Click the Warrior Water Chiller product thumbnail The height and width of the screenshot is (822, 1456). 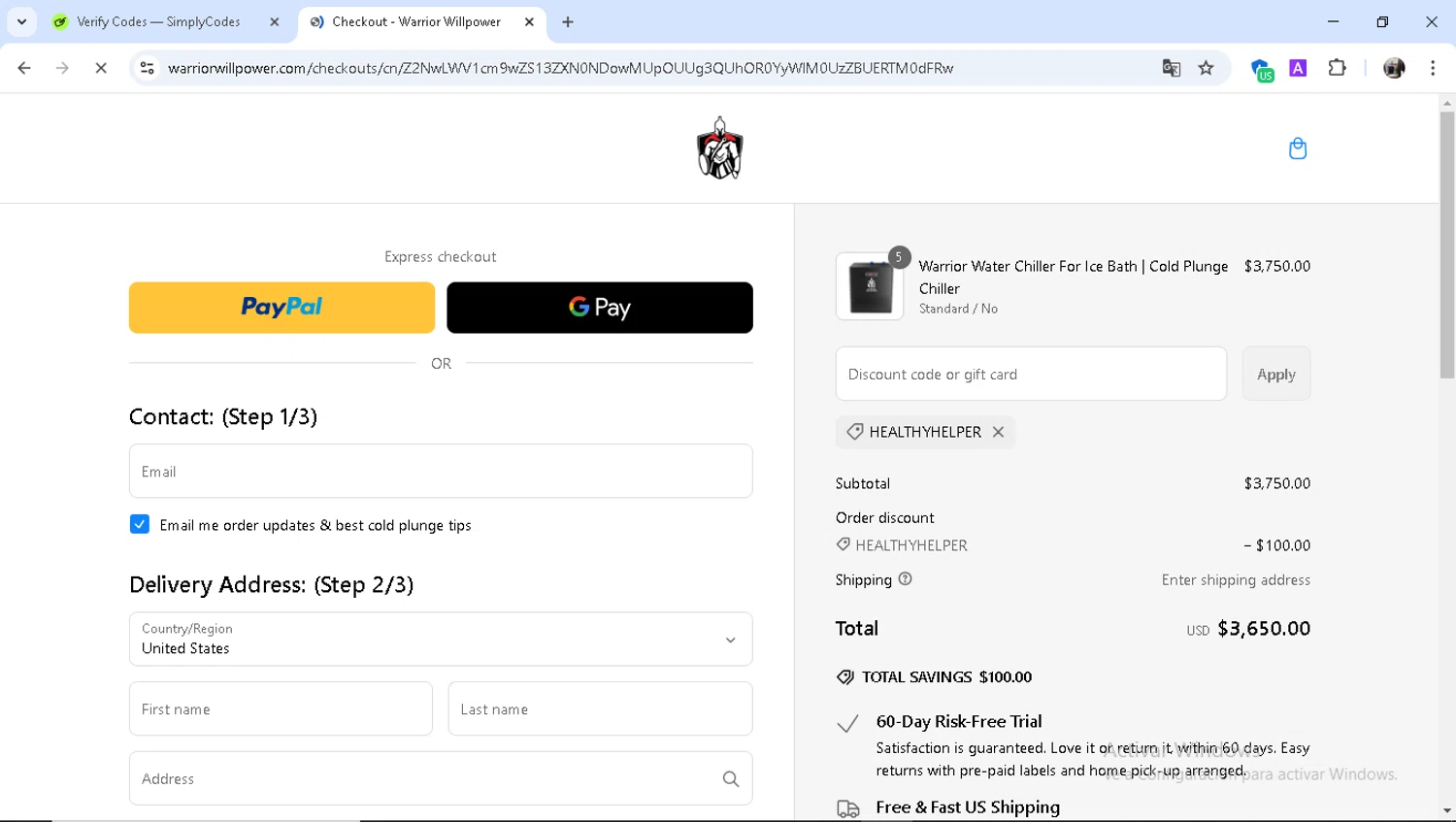pos(870,286)
